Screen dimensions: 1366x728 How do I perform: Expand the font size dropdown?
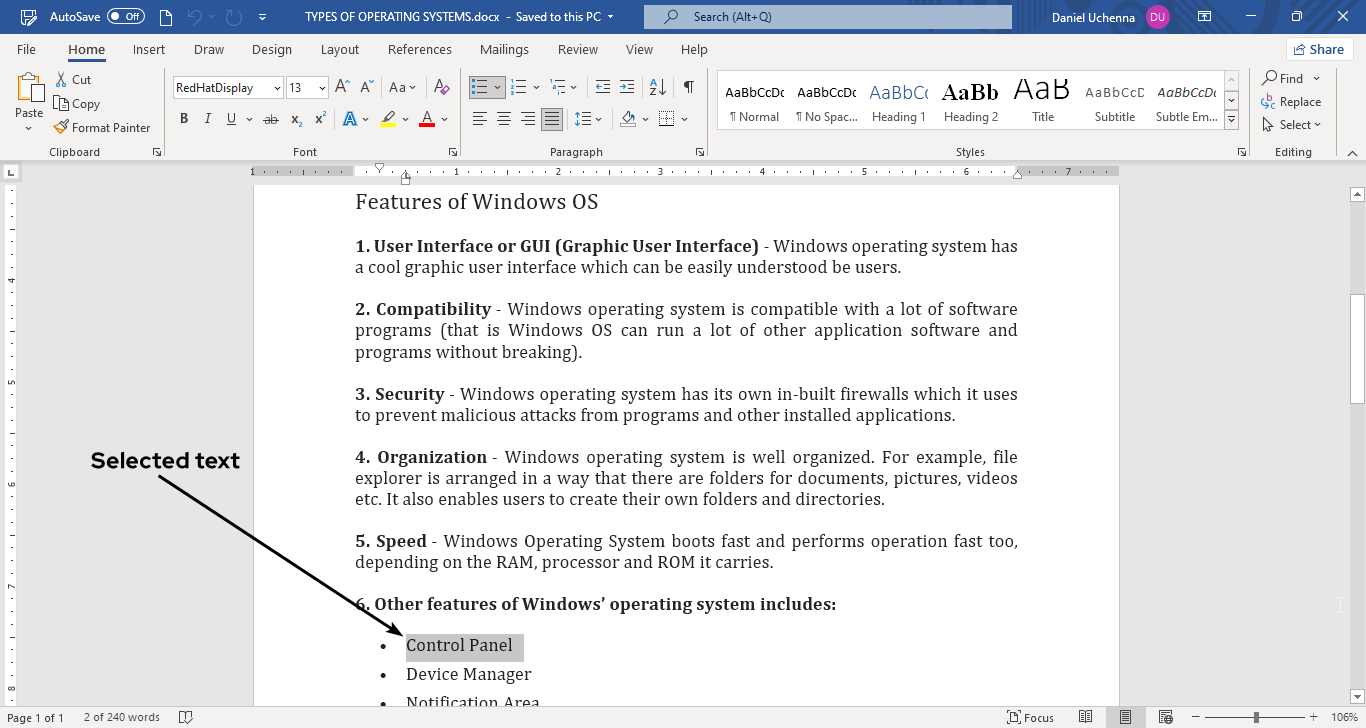point(322,88)
